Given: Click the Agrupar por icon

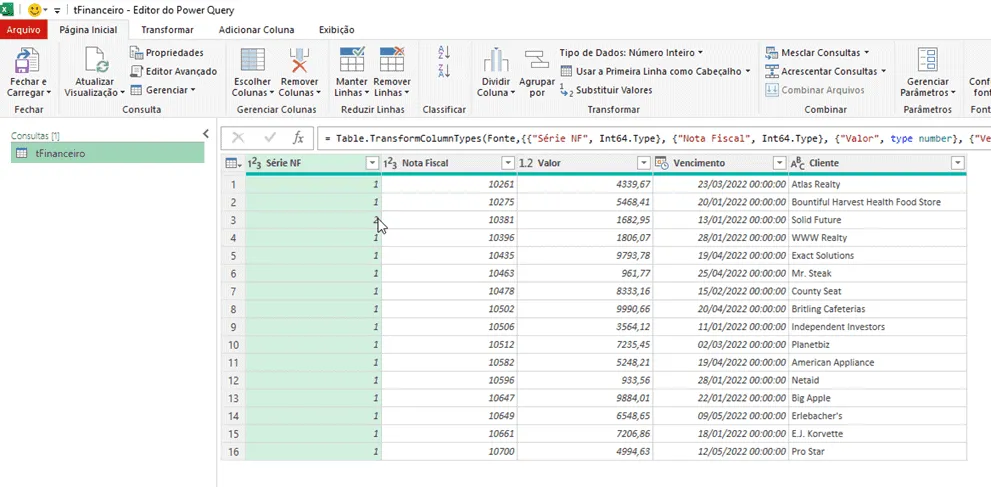Looking at the screenshot, I should [537, 60].
